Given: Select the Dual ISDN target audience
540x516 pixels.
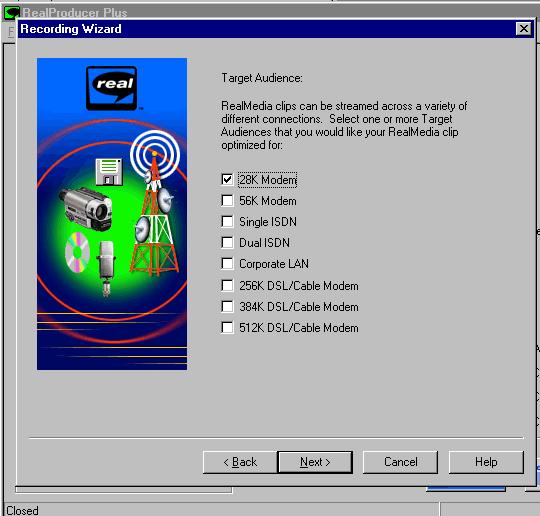Looking at the screenshot, I should 227,242.
